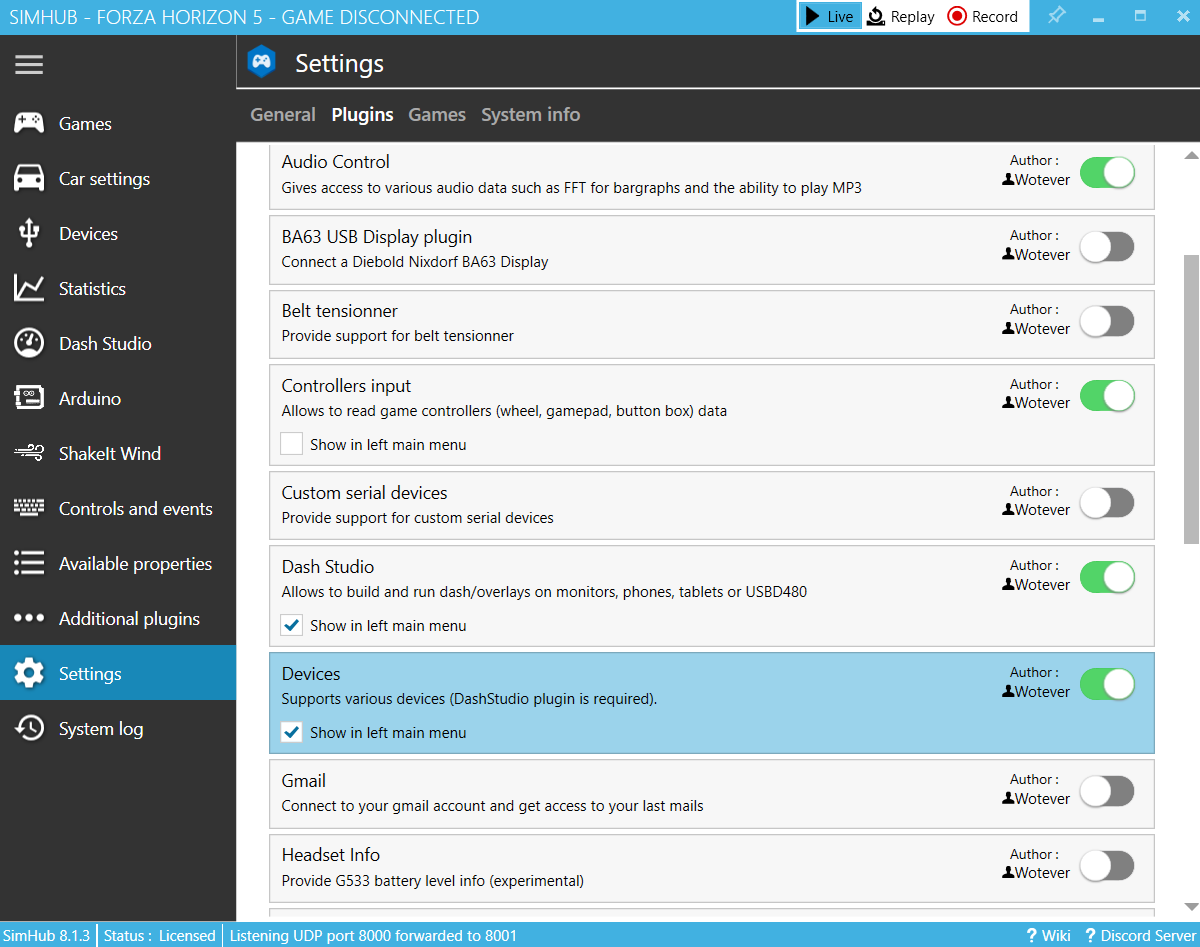Turn on Belt tensionner plugin switch
This screenshot has width=1200, height=947.
click(1107, 321)
